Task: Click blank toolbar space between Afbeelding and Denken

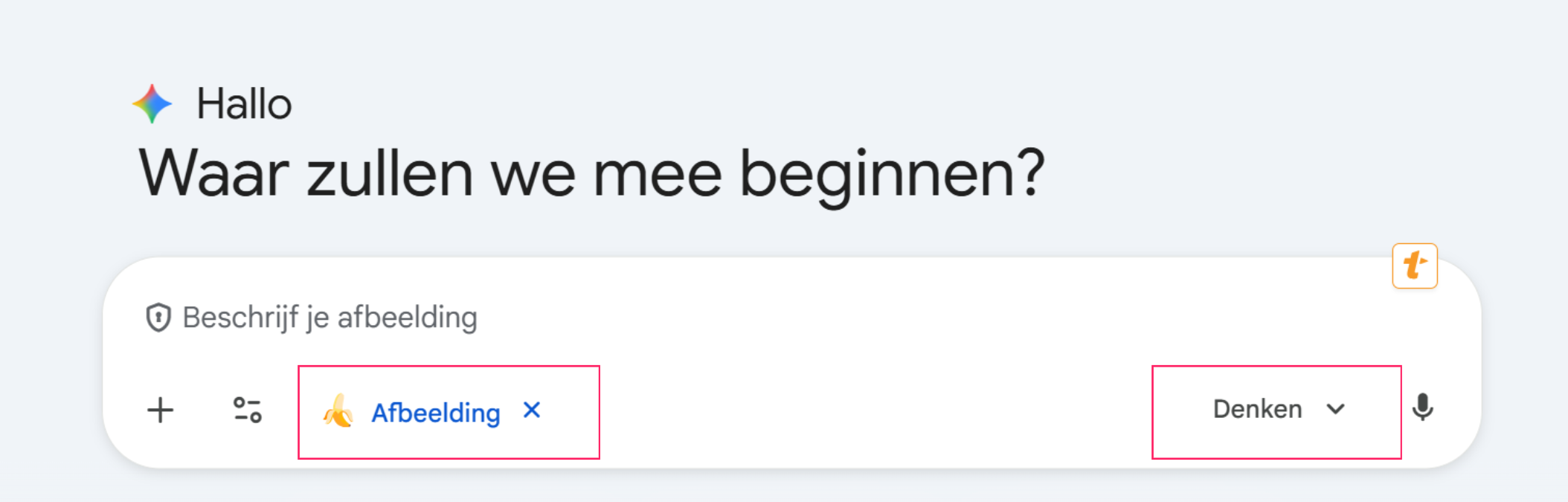Action: point(870,411)
